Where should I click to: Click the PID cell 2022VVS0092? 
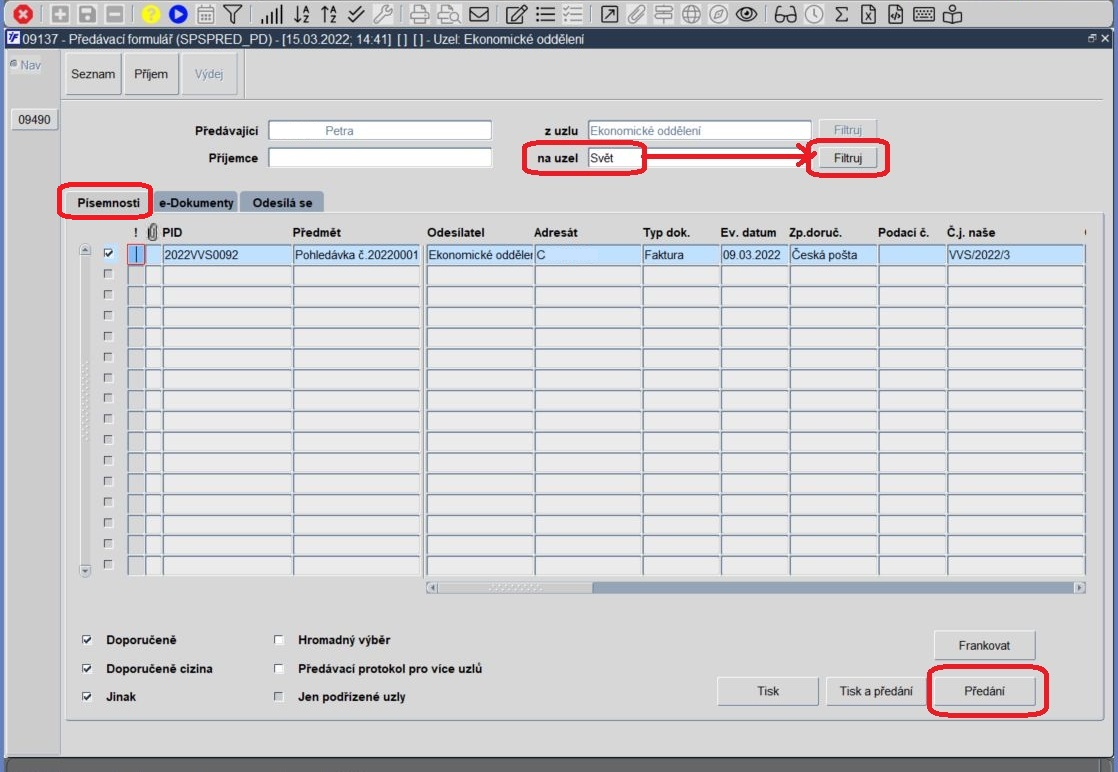point(227,254)
